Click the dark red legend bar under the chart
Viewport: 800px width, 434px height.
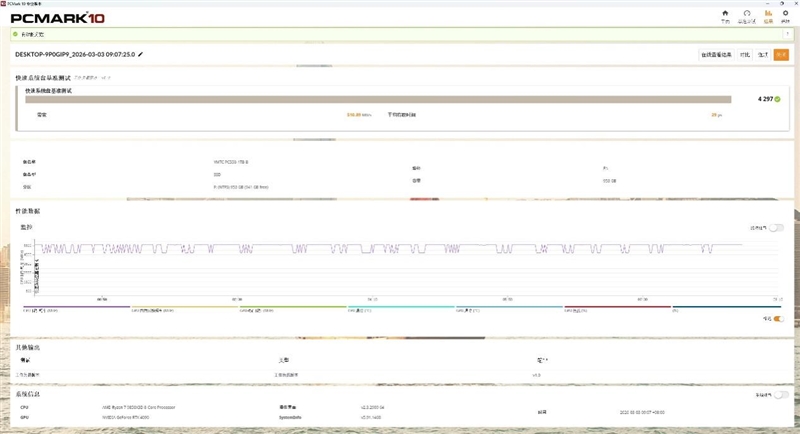coord(616,307)
